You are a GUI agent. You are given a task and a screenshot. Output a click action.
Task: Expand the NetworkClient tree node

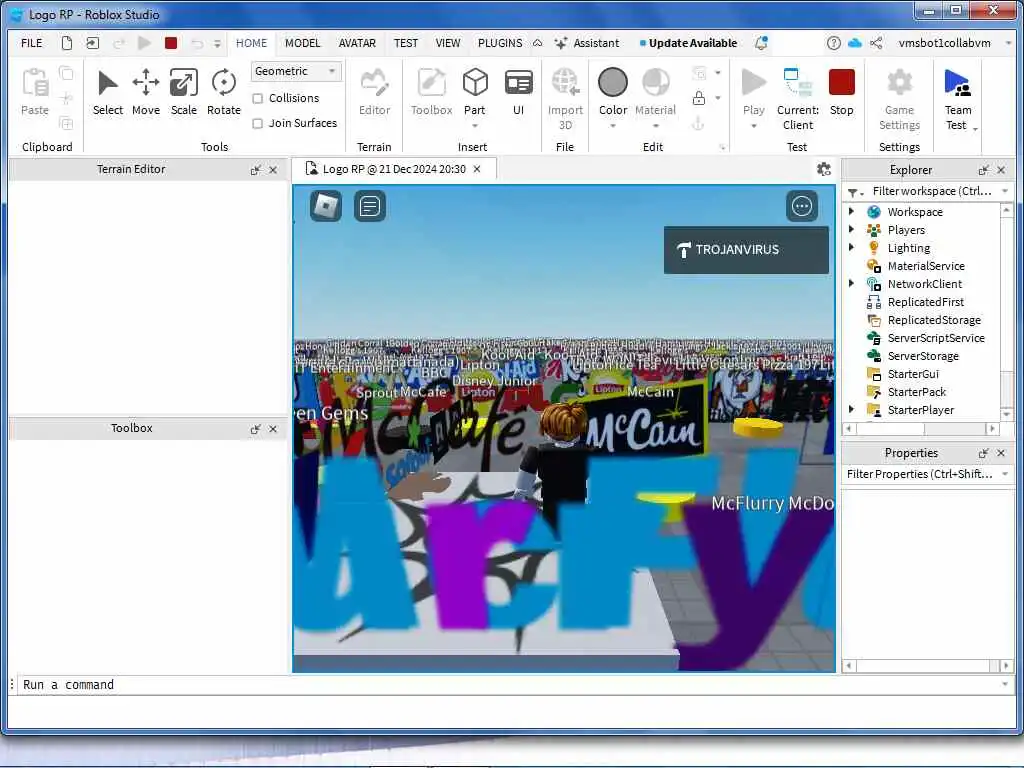point(851,283)
